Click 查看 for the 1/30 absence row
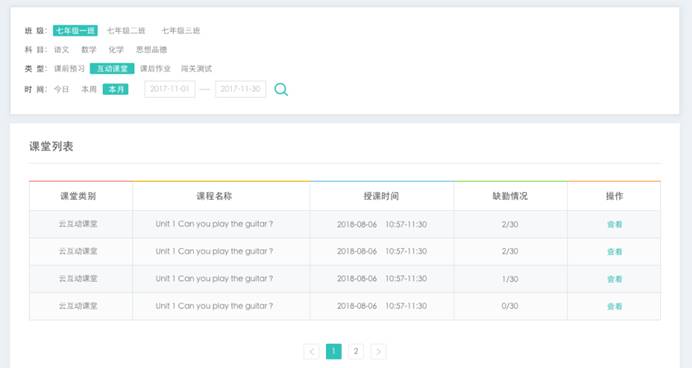This screenshot has width=692, height=368. coord(614,279)
